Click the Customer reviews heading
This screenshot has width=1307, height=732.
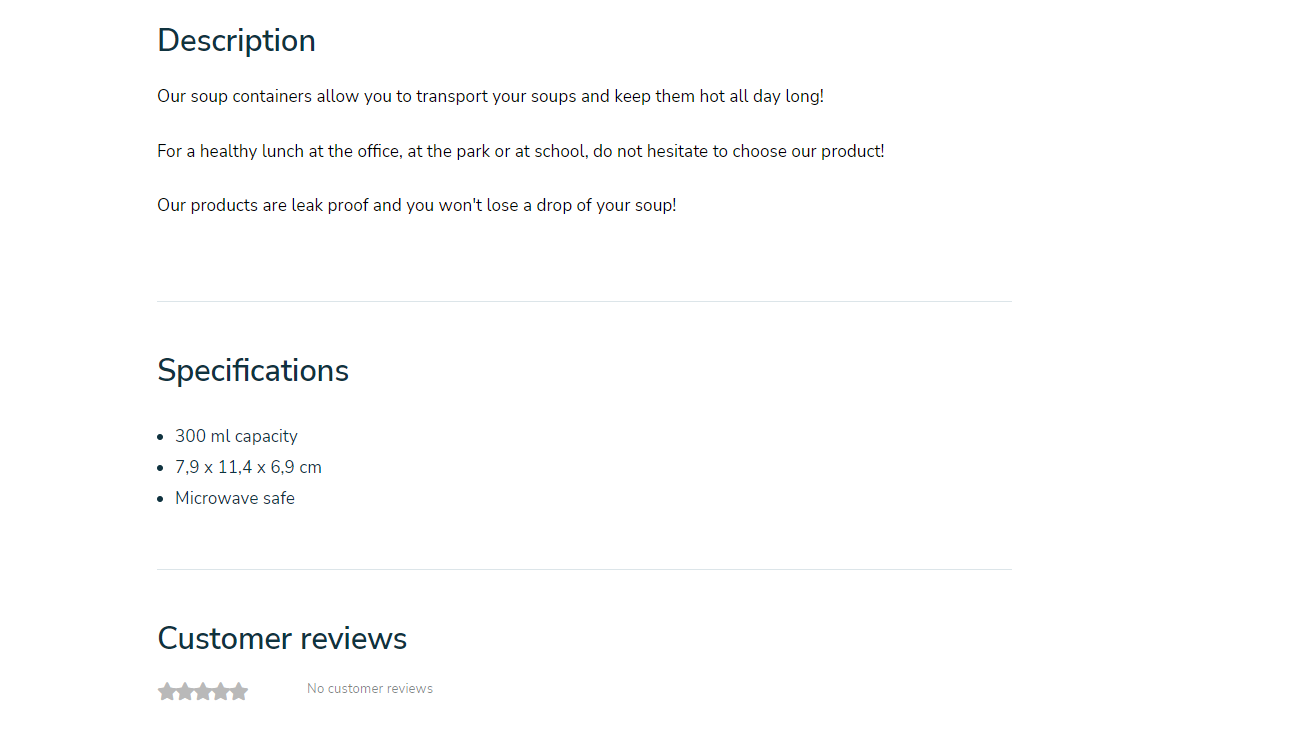[282, 638]
